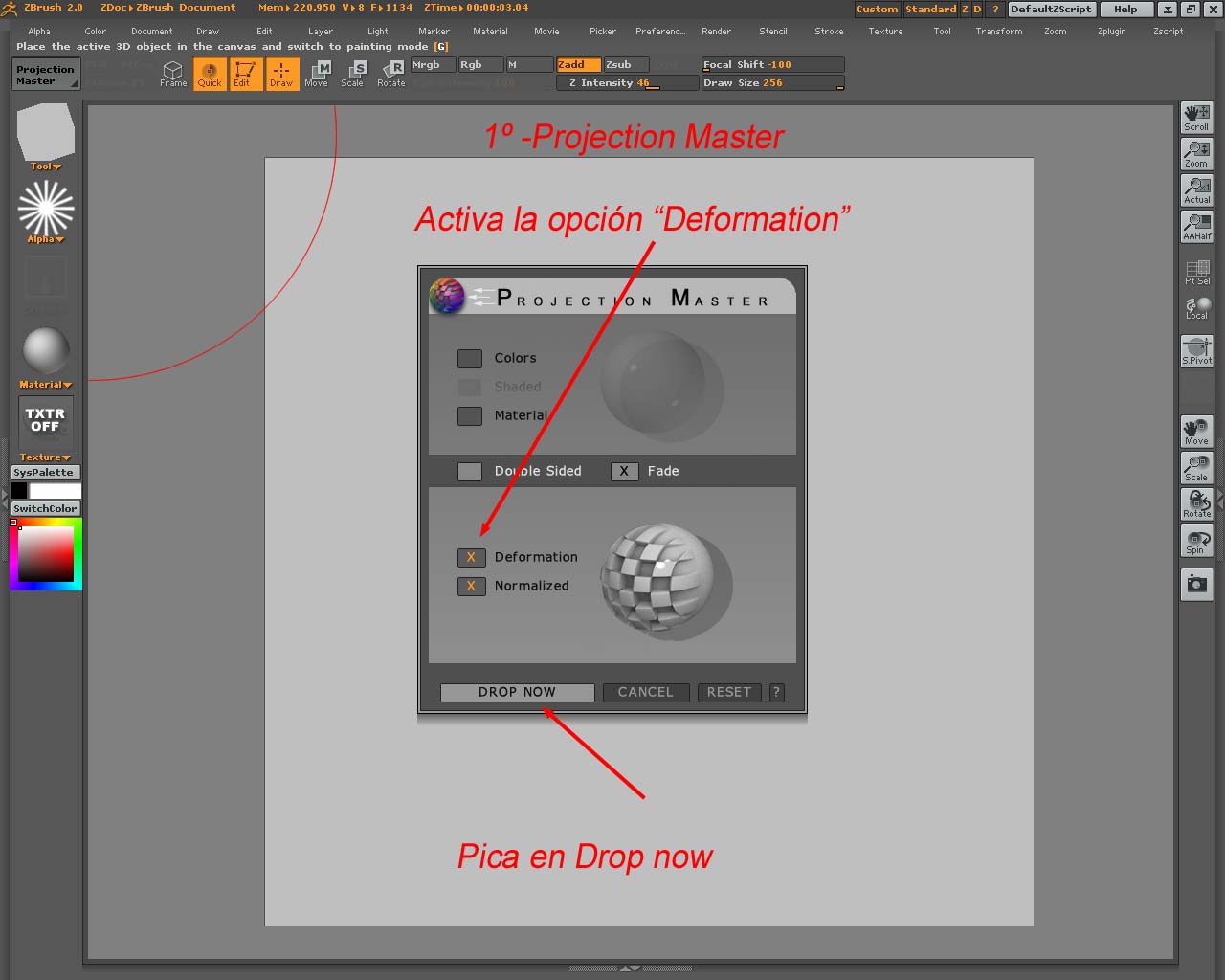The height and width of the screenshot is (980, 1225).
Task: Click the Scroll canvas icon
Action: pos(1196,117)
